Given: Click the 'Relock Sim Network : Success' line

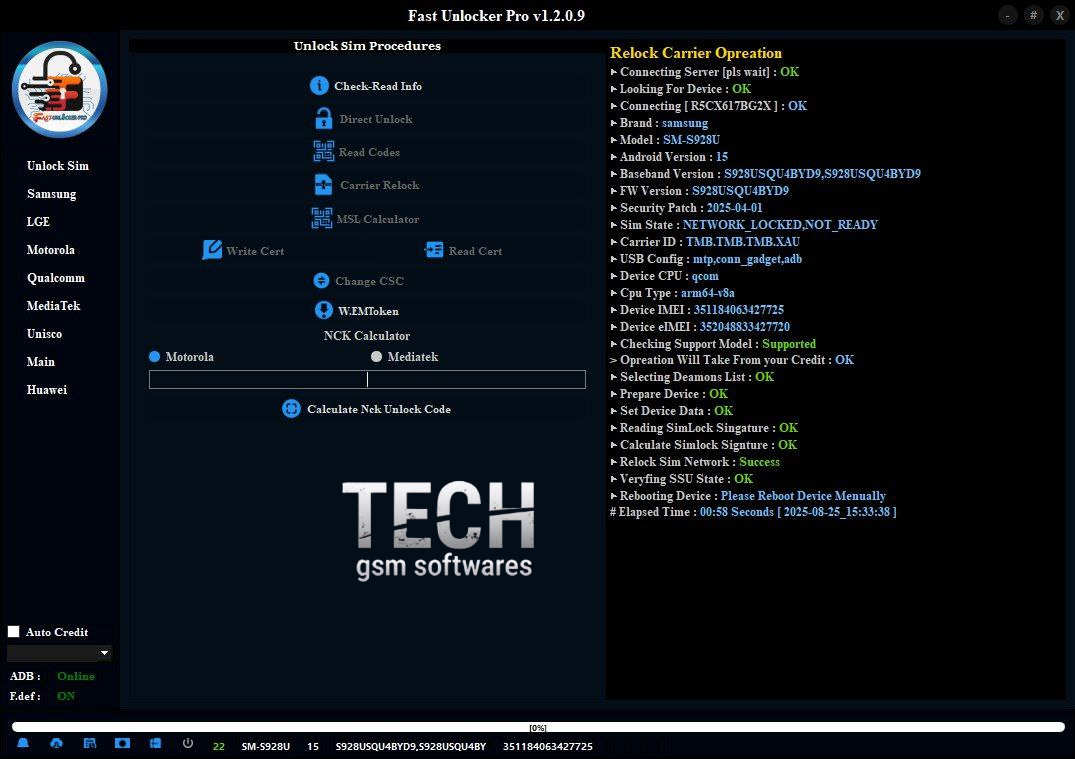Looking at the screenshot, I should point(695,462).
